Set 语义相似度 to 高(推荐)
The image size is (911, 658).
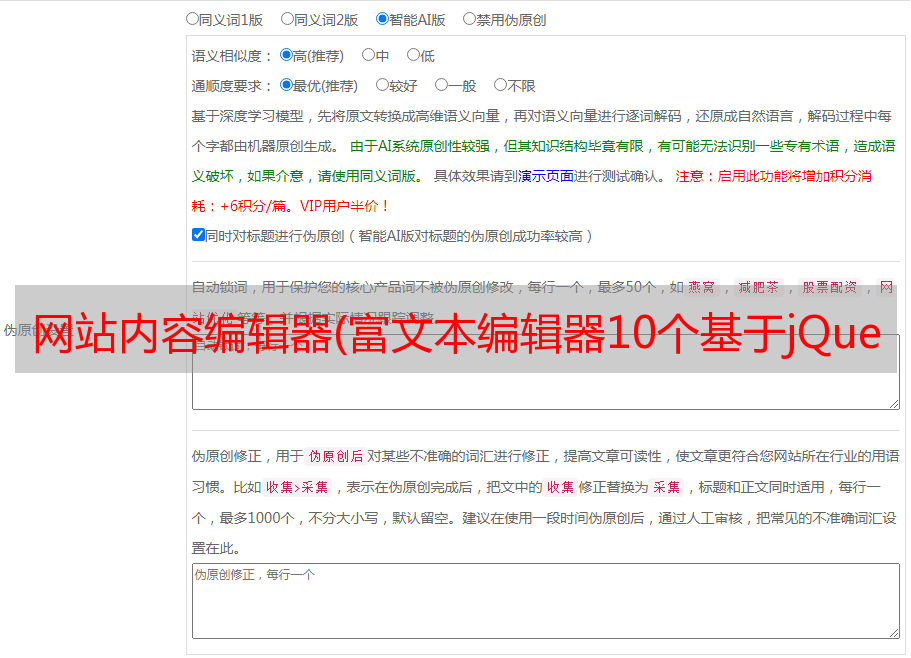286,55
